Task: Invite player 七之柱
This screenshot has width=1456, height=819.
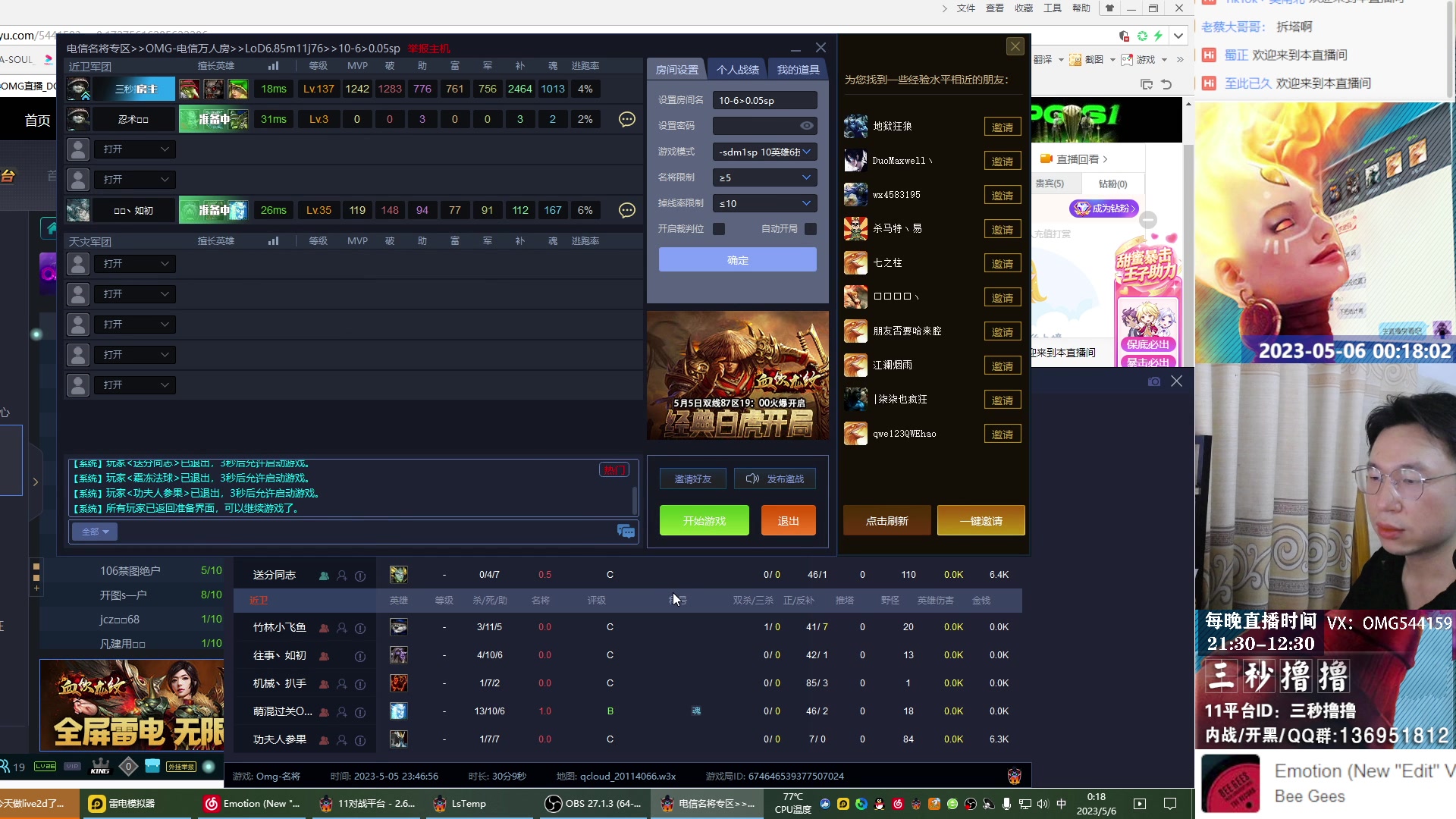Action: (x=1003, y=263)
